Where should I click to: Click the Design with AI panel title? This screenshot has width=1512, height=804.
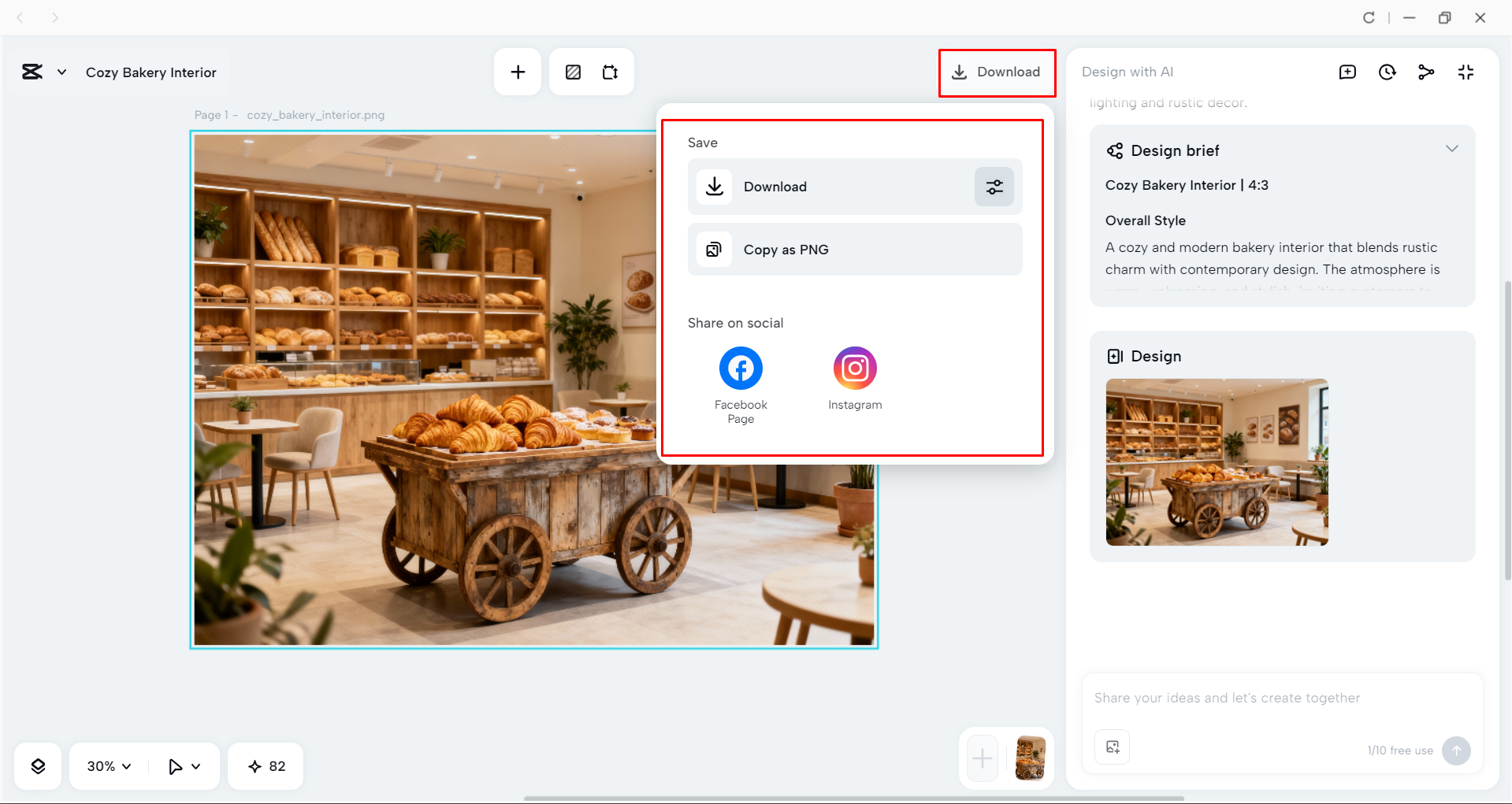click(1127, 72)
